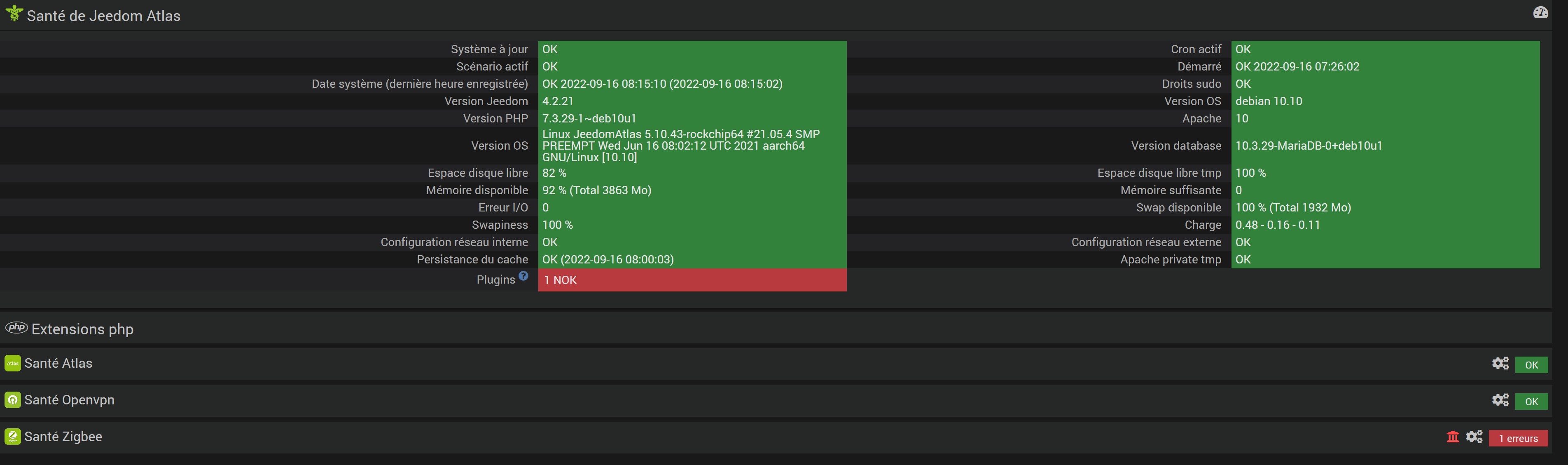Click the php logo icon
The height and width of the screenshot is (465, 1568).
pos(16,328)
